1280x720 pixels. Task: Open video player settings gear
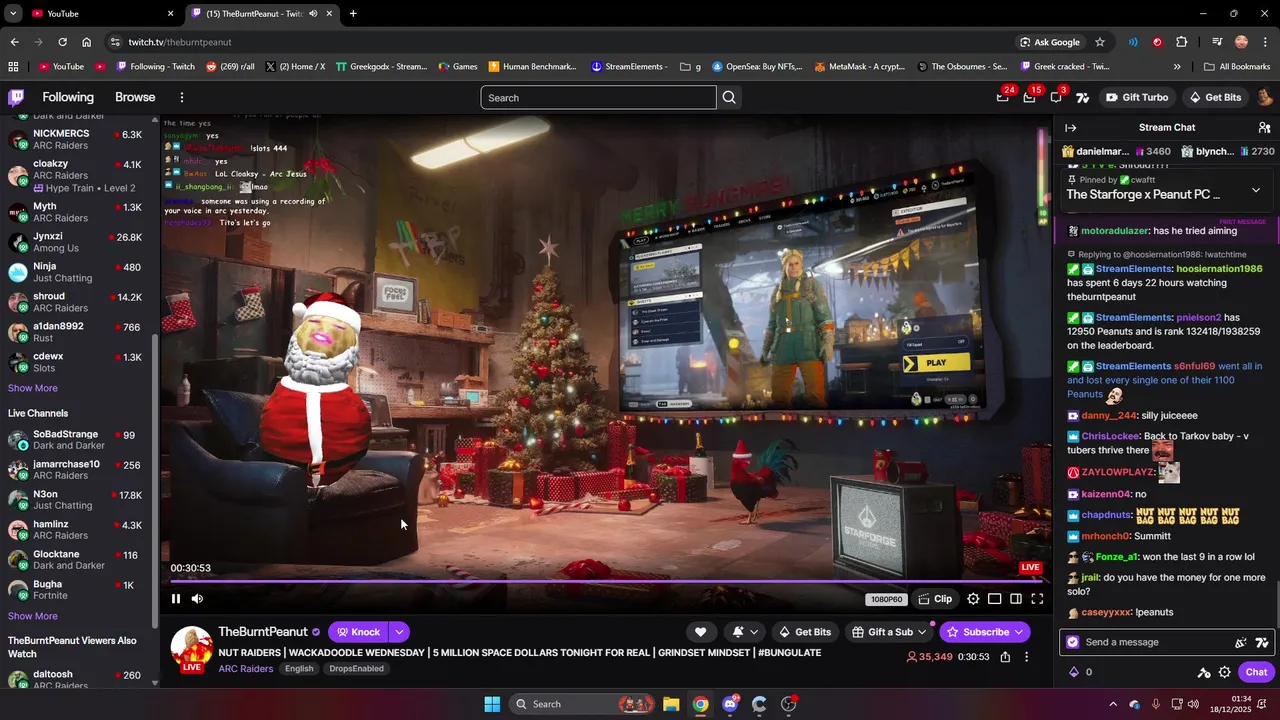(x=973, y=599)
